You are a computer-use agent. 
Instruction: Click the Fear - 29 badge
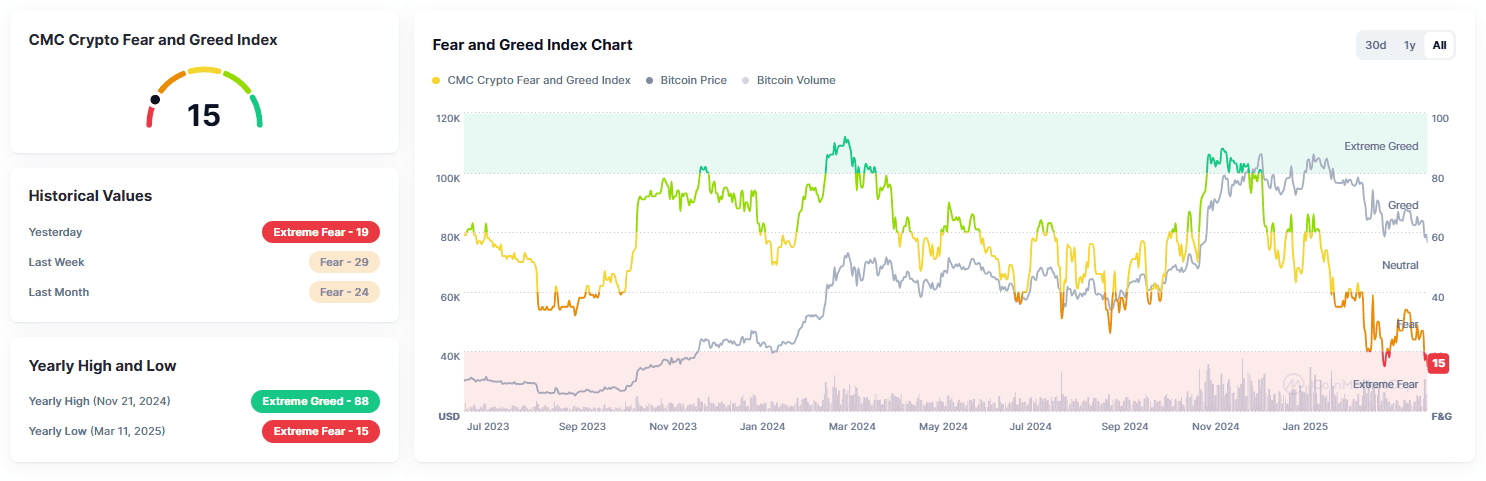(x=344, y=262)
